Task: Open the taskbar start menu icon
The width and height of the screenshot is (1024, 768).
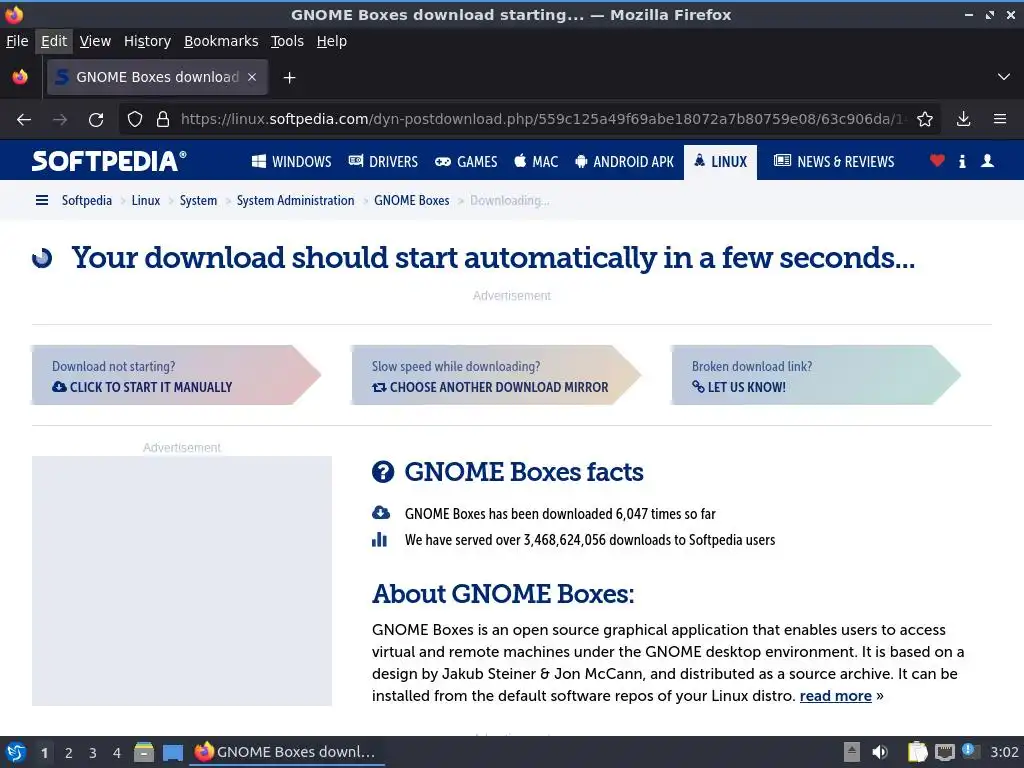Action: [x=16, y=752]
